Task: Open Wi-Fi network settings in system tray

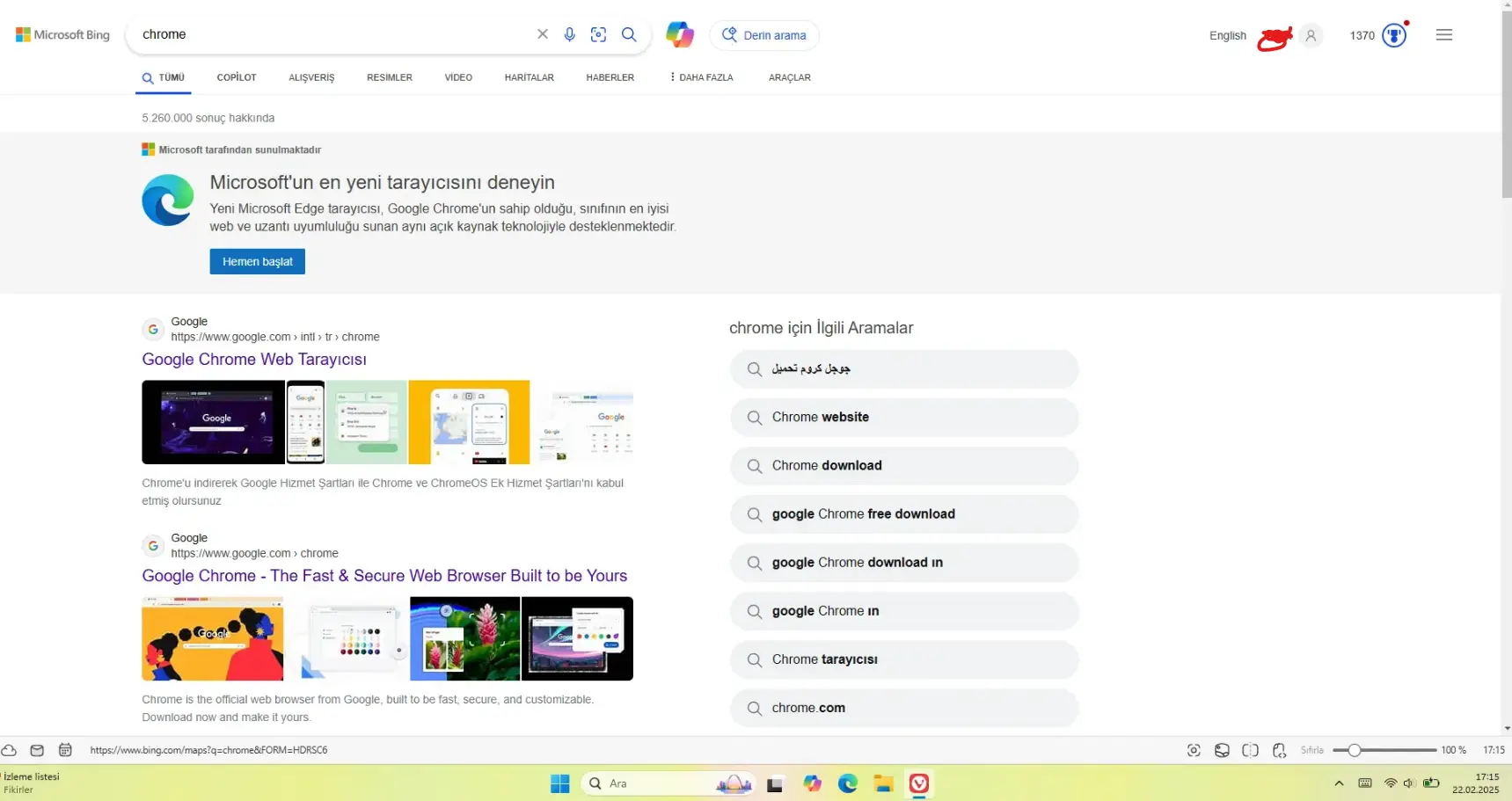Action: coord(1391,783)
